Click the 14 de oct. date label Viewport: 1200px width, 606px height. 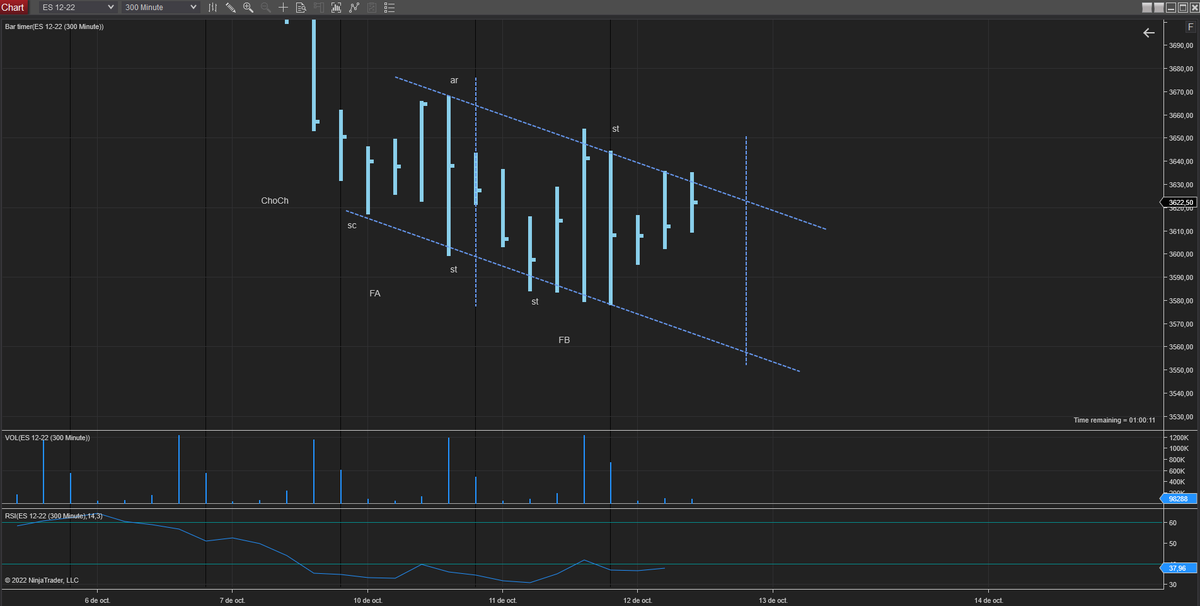click(x=988, y=600)
